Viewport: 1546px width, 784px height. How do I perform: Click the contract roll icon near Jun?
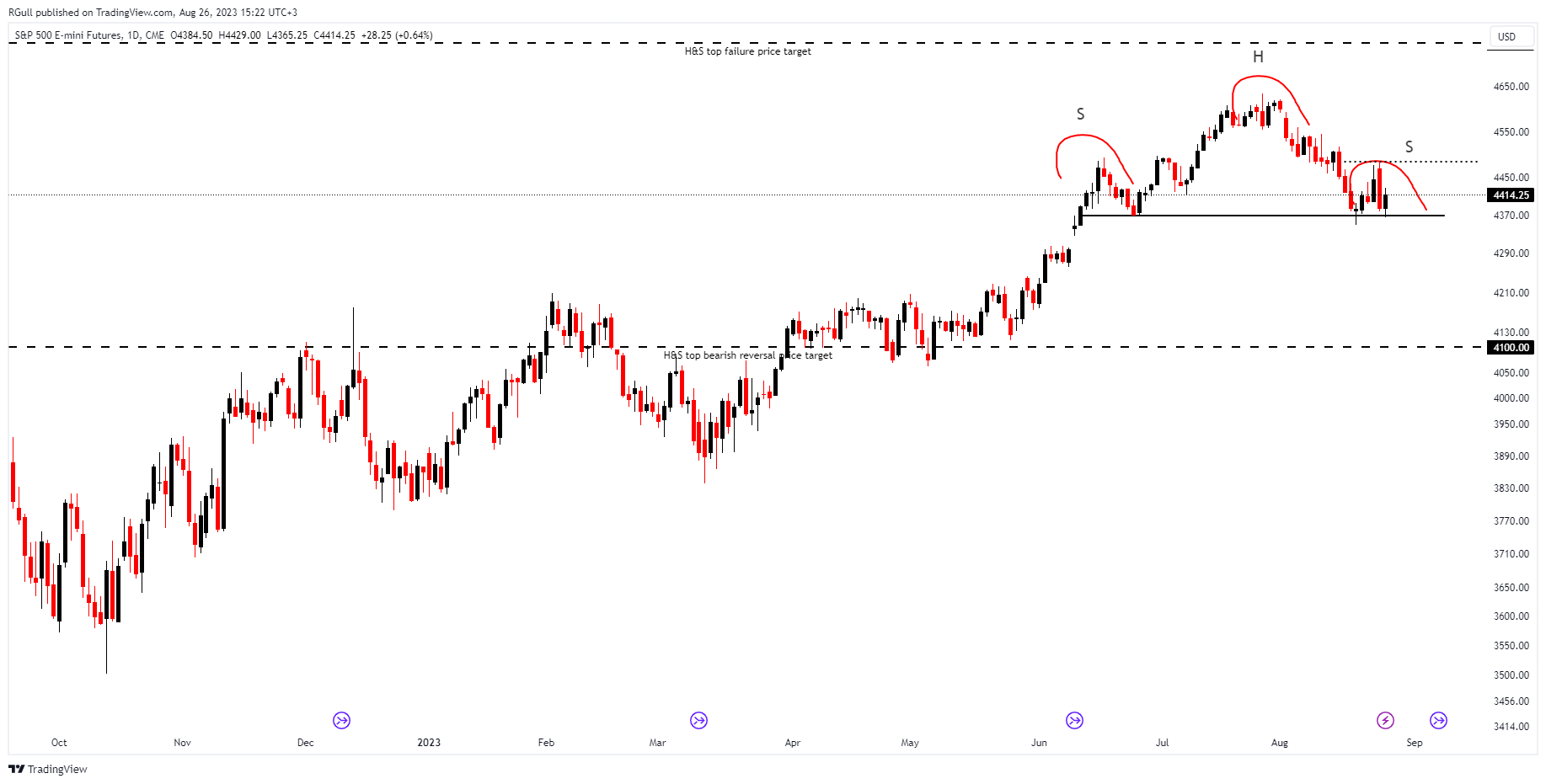click(x=1074, y=720)
